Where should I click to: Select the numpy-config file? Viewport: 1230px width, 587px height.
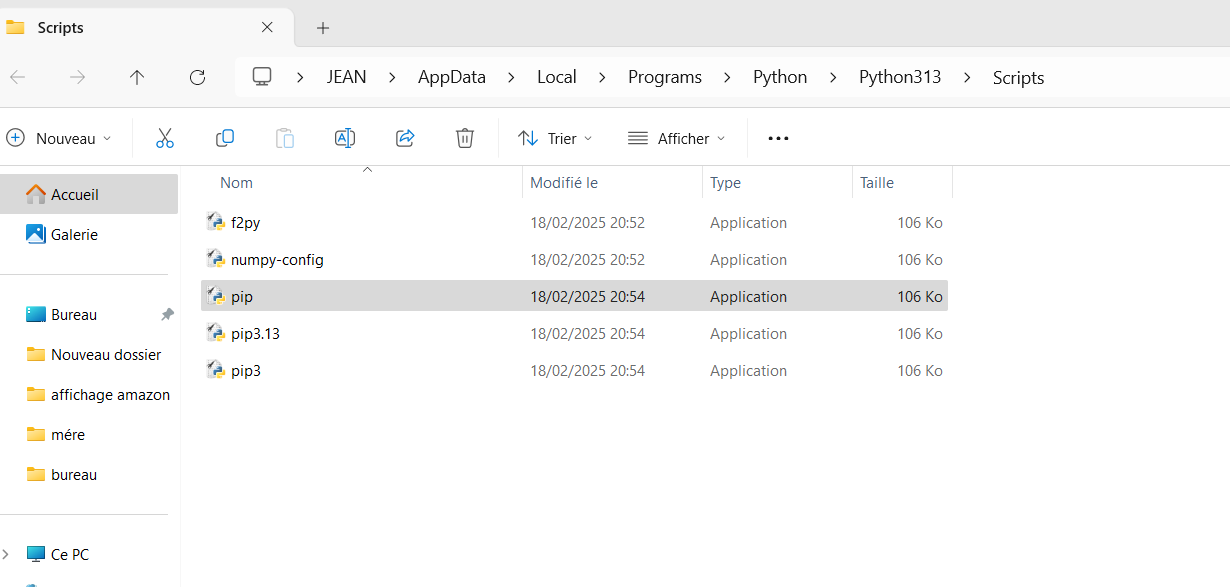tap(277, 260)
